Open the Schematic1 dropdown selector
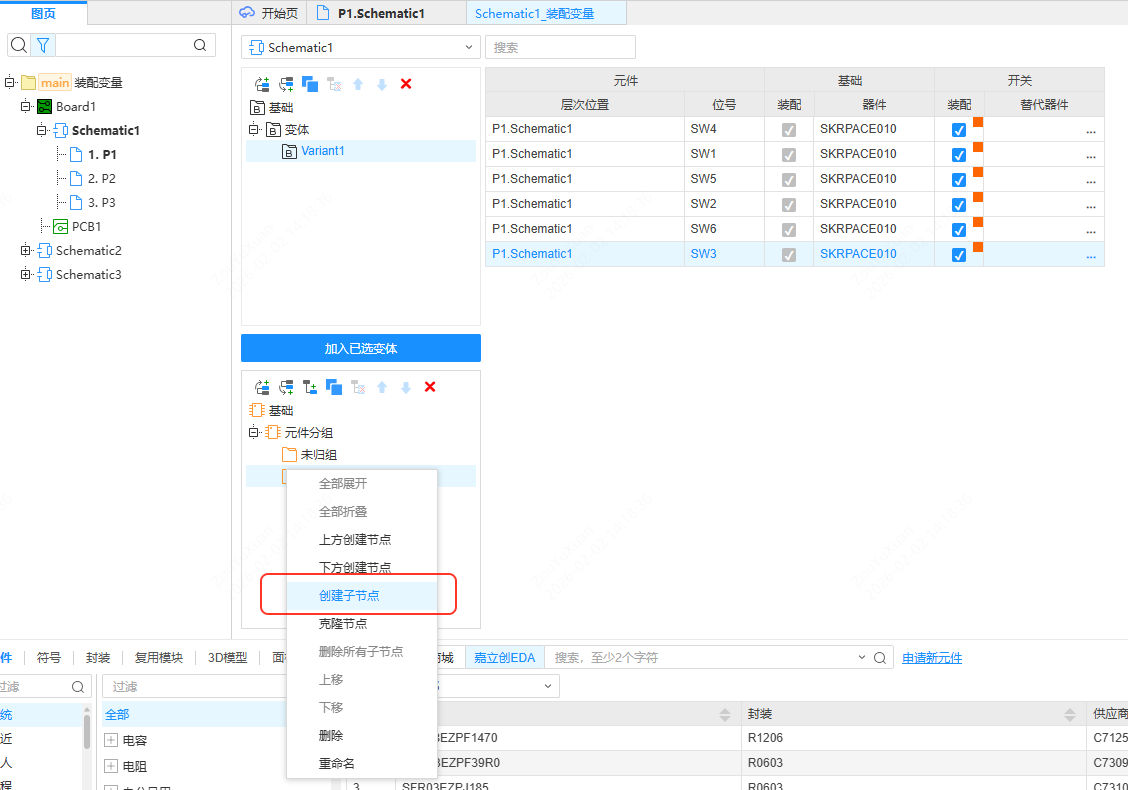The width and height of the screenshot is (1128, 790). (x=360, y=47)
